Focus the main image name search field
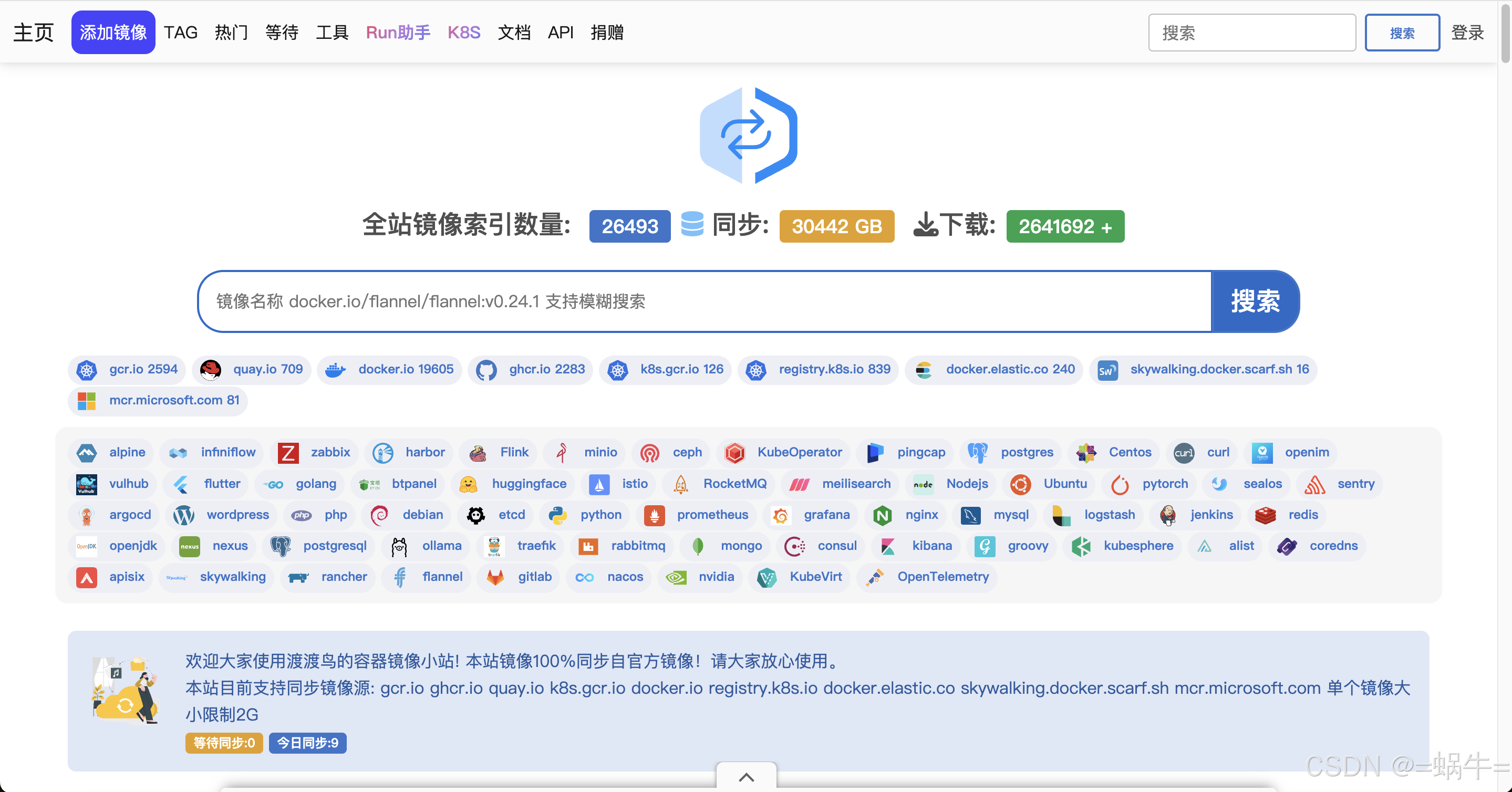This screenshot has height=792, width=1512. (705, 301)
